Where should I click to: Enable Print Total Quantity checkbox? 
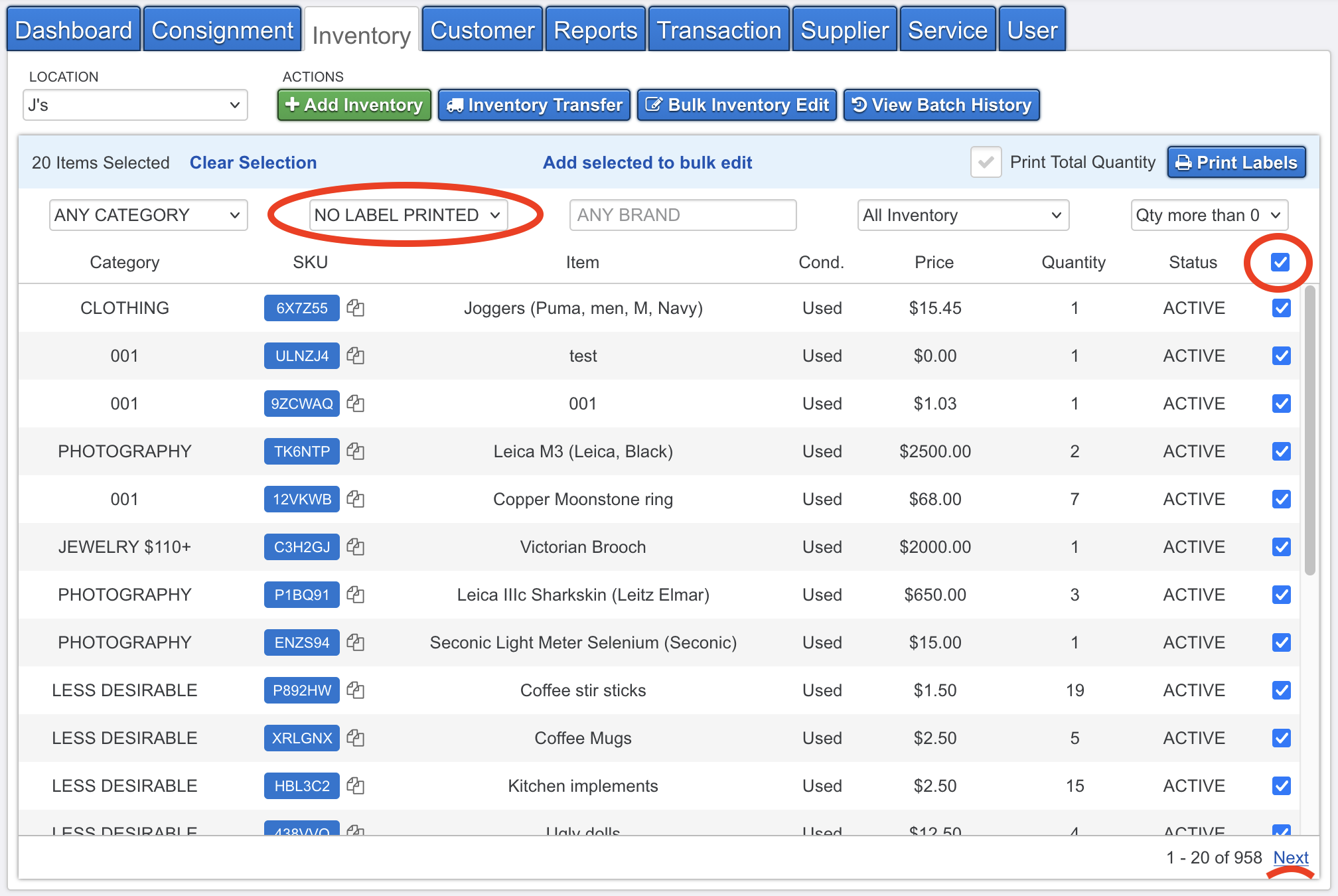coord(986,163)
